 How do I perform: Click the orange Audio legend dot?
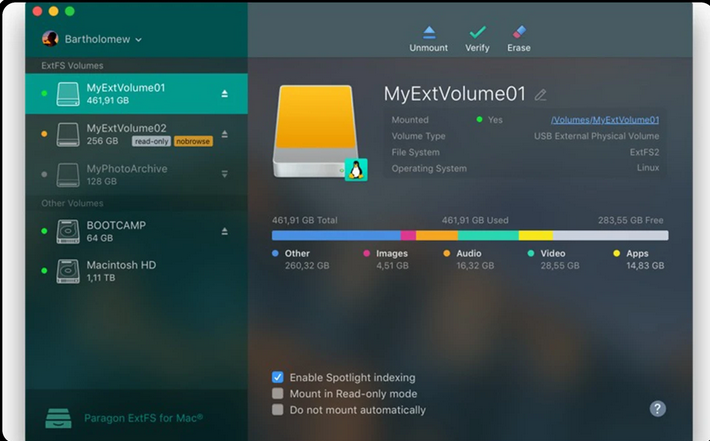pos(447,254)
